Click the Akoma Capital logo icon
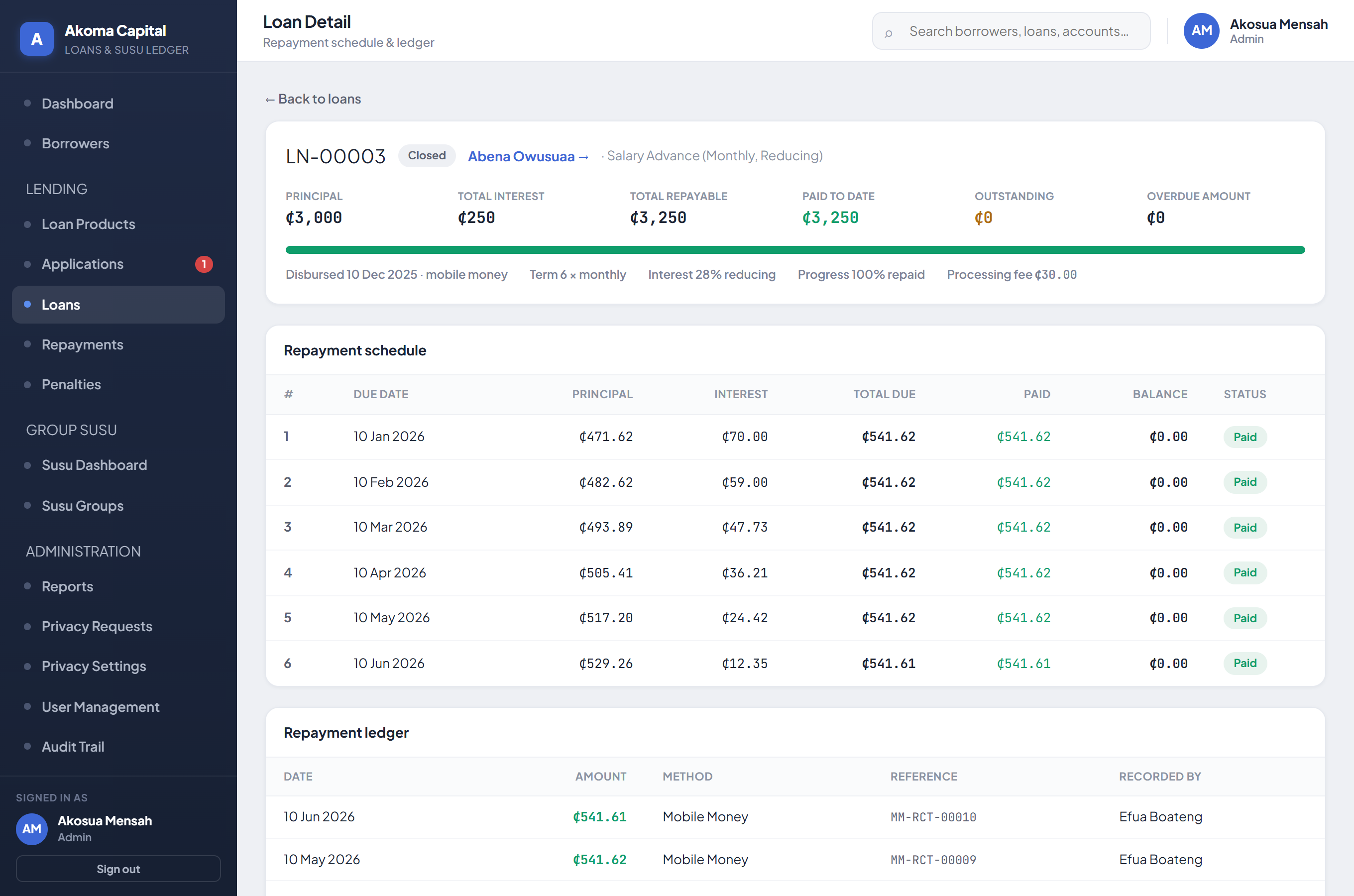 click(36, 39)
